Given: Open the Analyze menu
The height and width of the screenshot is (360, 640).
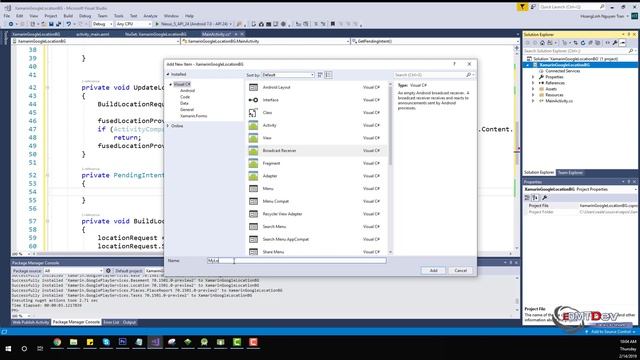Looking at the screenshot, I should coord(150,16).
